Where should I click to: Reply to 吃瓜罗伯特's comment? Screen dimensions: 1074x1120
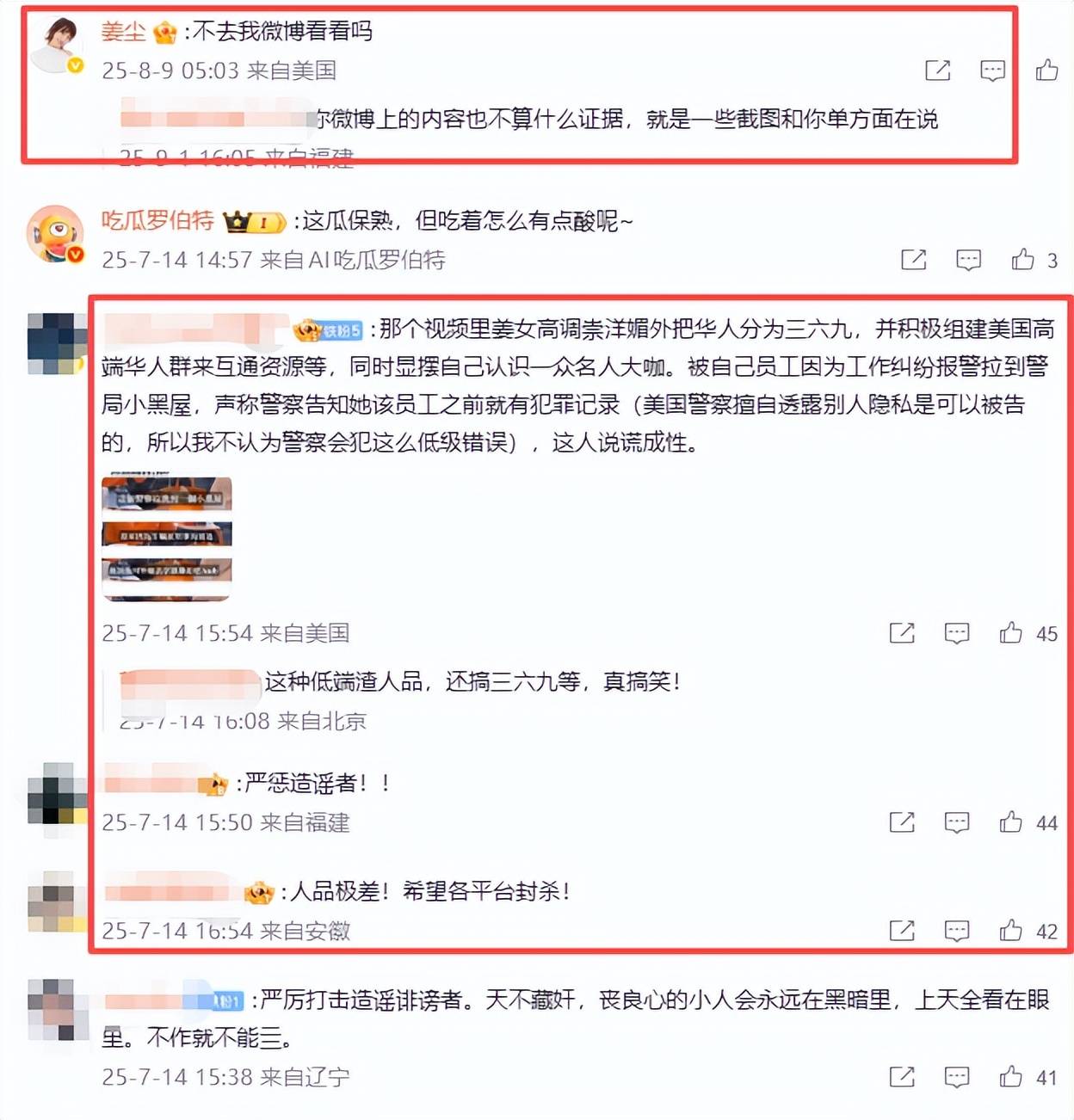pyautogui.click(x=968, y=260)
